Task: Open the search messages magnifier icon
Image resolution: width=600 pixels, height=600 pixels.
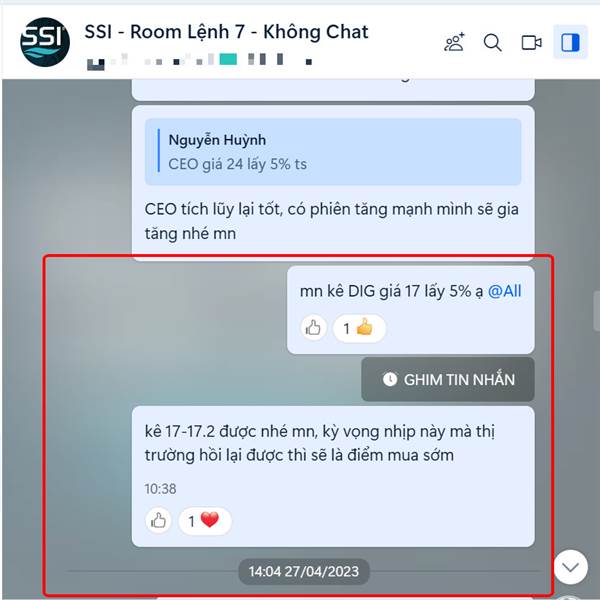Action: pyautogui.click(x=492, y=42)
